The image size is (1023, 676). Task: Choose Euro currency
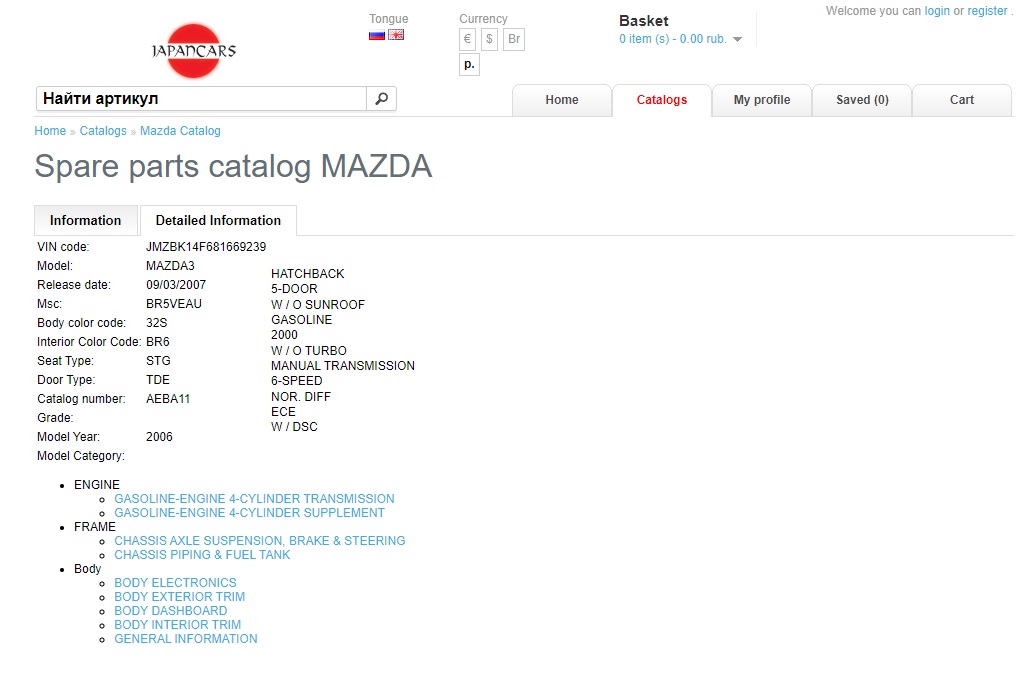tap(467, 39)
